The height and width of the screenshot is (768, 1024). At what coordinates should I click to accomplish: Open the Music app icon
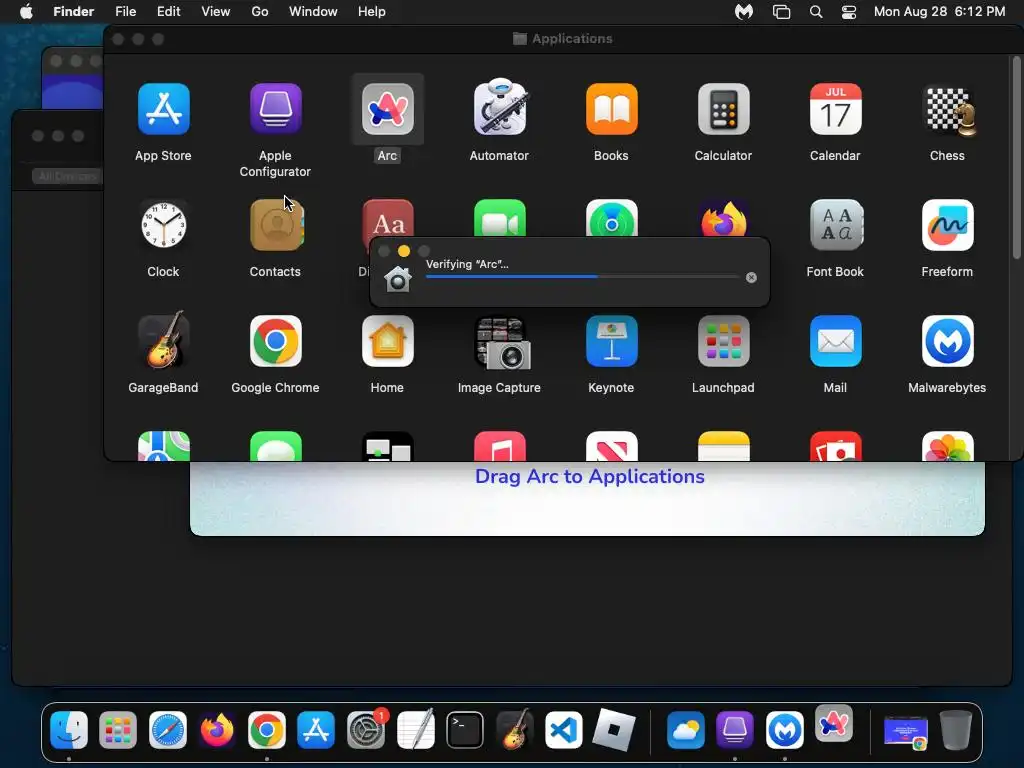coord(500,446)
